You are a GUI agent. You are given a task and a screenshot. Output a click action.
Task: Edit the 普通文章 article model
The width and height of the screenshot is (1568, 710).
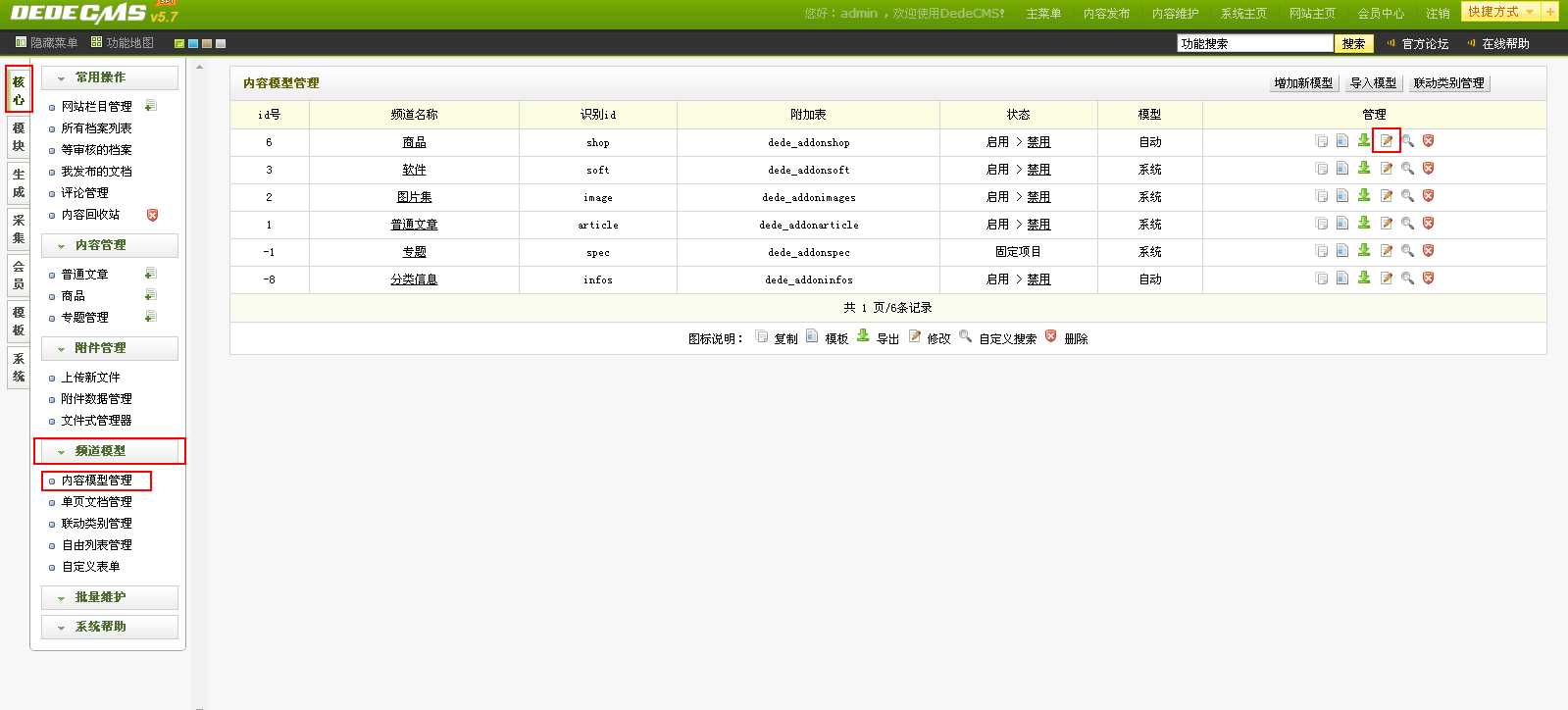1386,224
